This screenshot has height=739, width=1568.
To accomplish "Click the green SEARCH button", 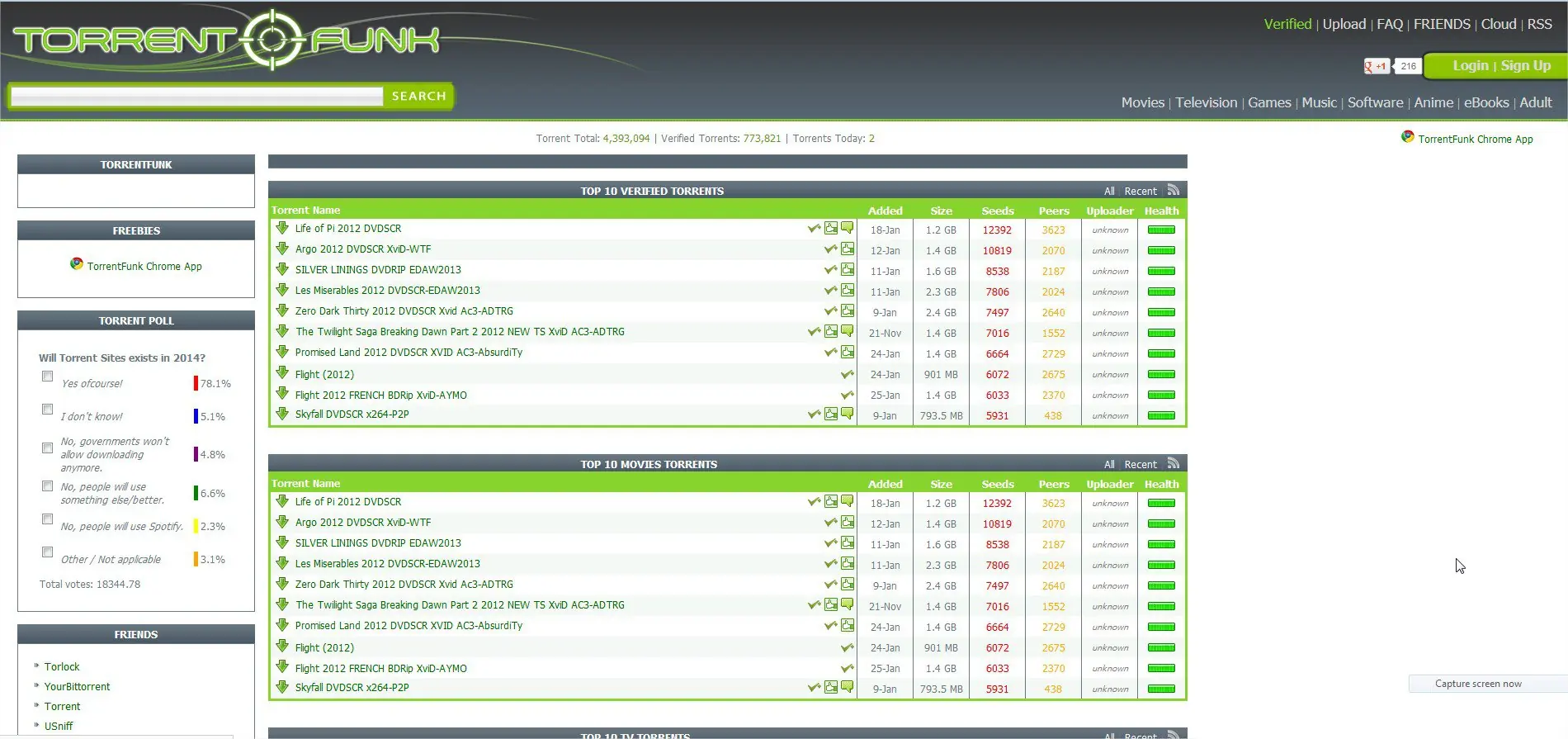I will 419,96.
